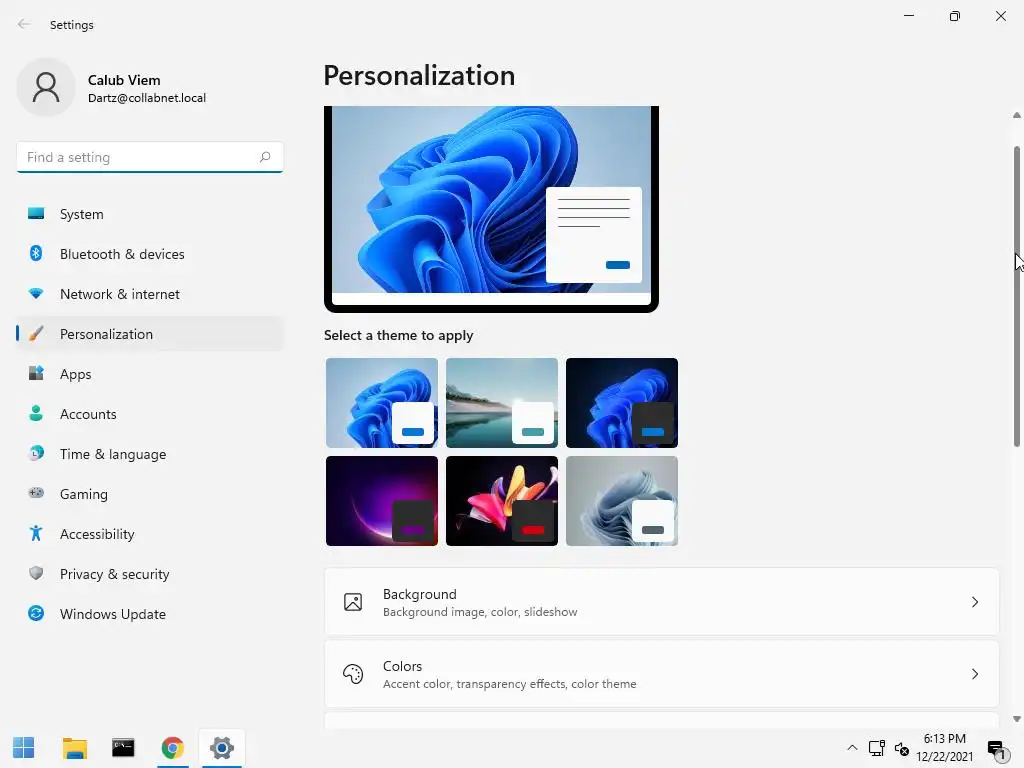The width and height of the screenshot is (1024, 768).
Task: Expand the Colors settings chevron
Action: (974, 673)
